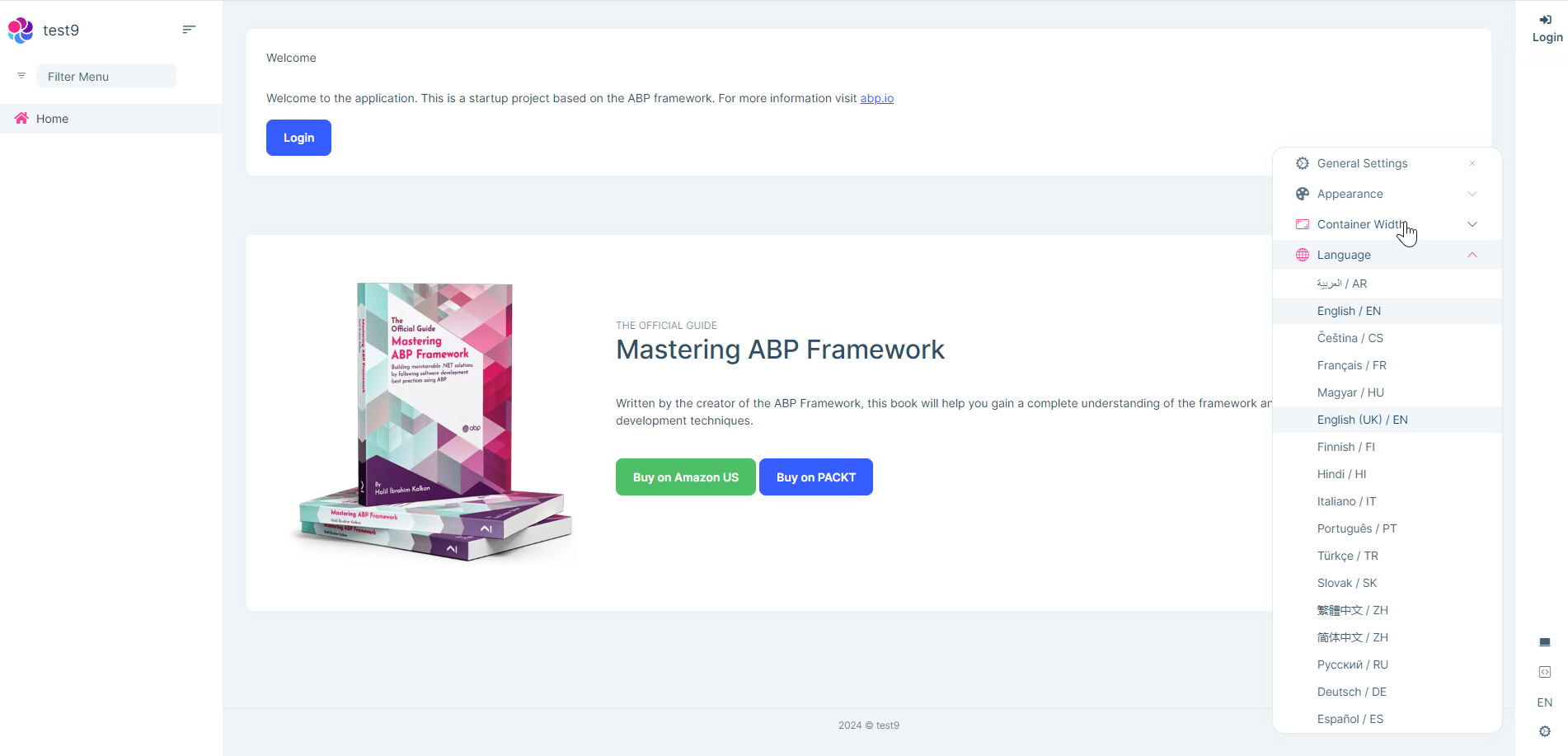Select Arabic / AR language
This screenshot has height=756, width=1568.
[1387, 284]
